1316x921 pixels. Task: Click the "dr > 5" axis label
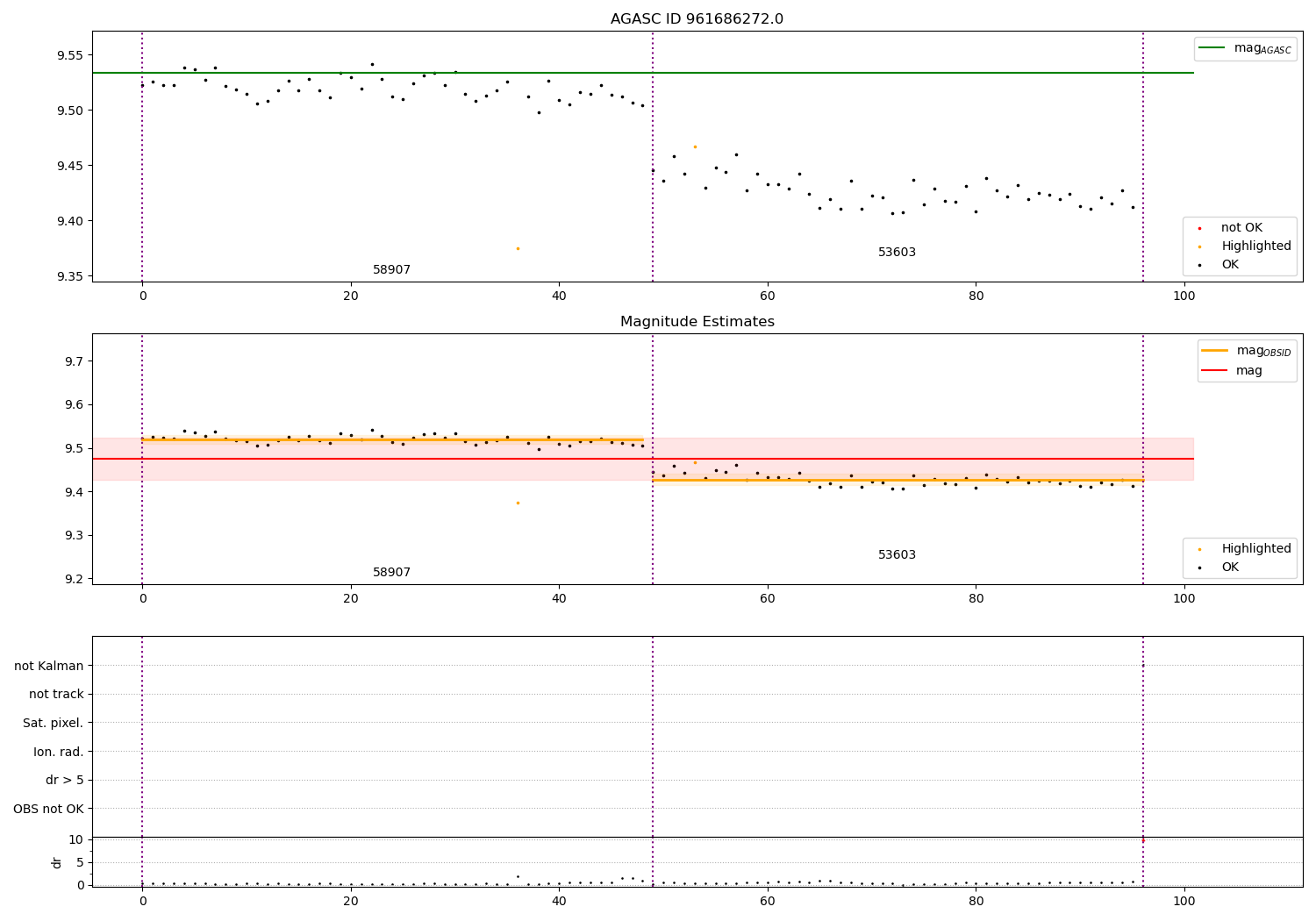[65, 780]
